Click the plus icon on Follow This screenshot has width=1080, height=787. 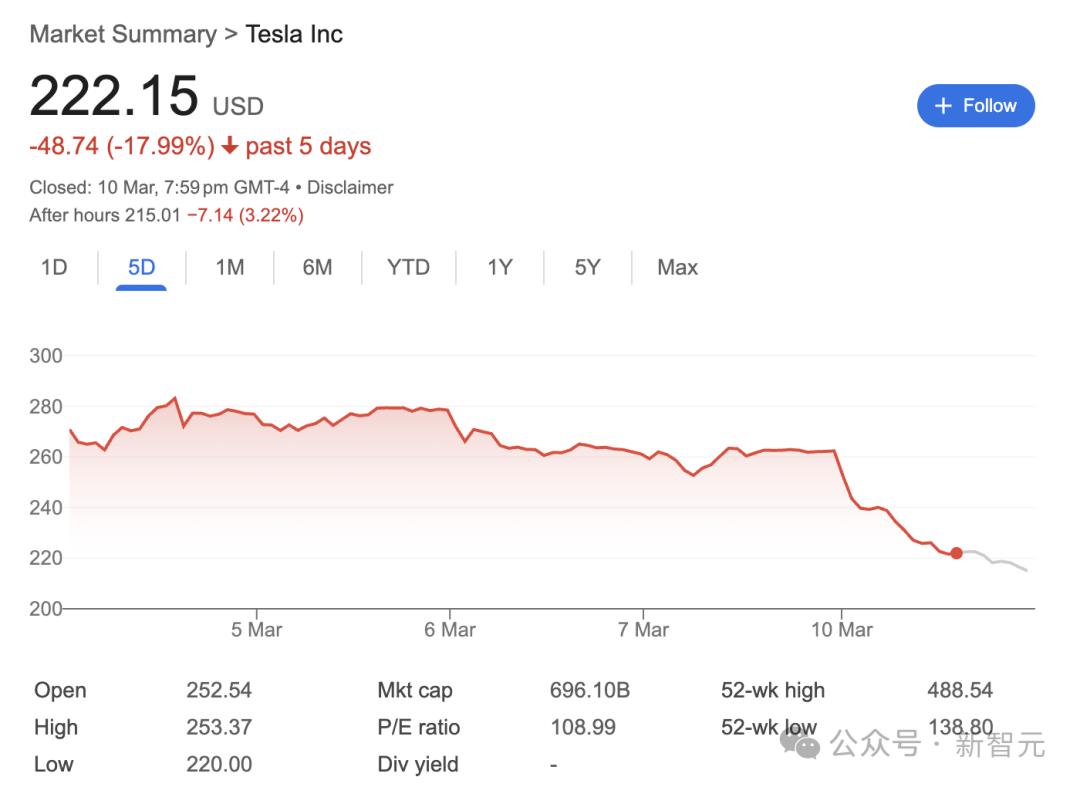942,106
